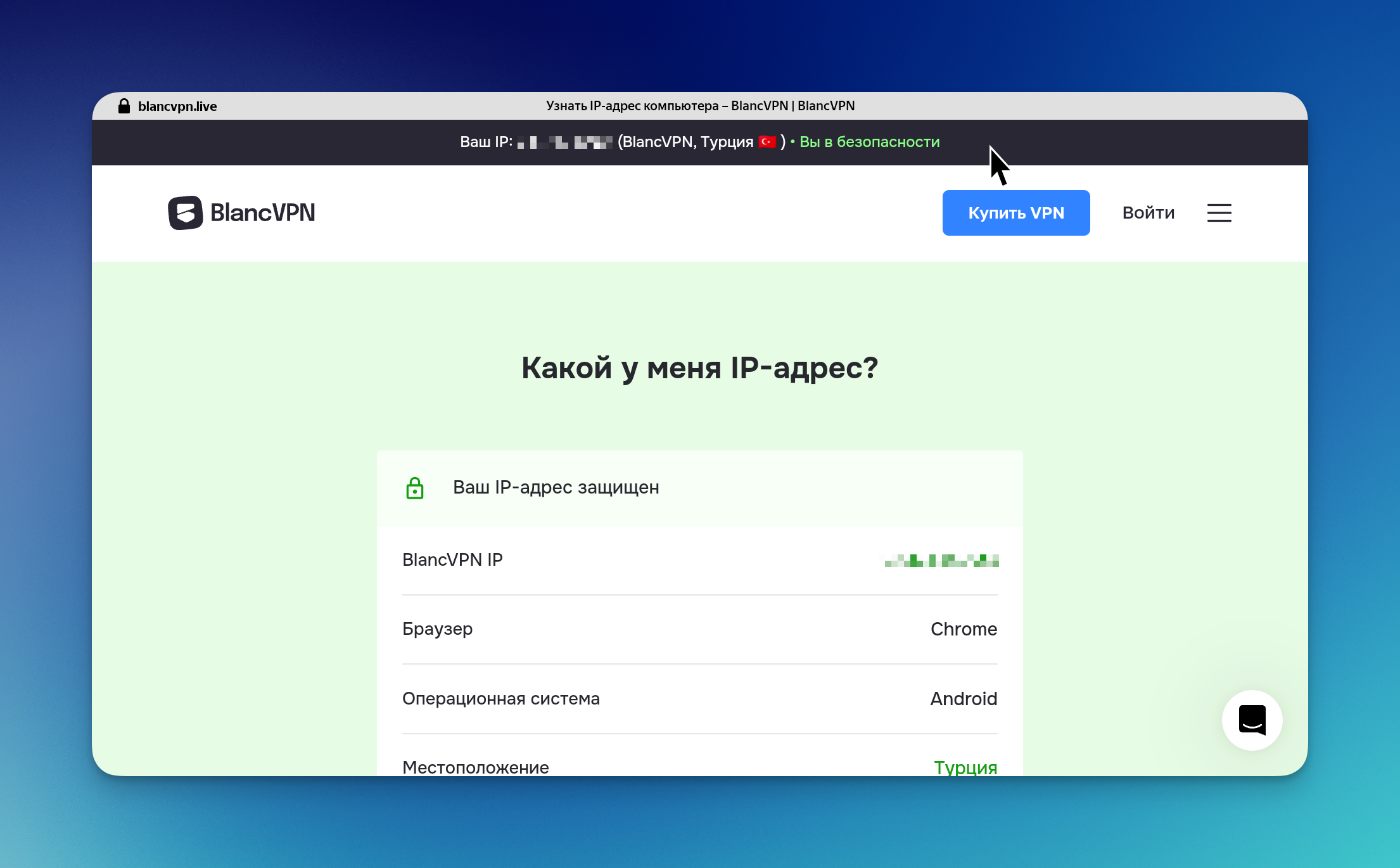Click the BlancVPN shield logo icon
The height and width of the screenshot is (868, 1400).
pos(185,213)
